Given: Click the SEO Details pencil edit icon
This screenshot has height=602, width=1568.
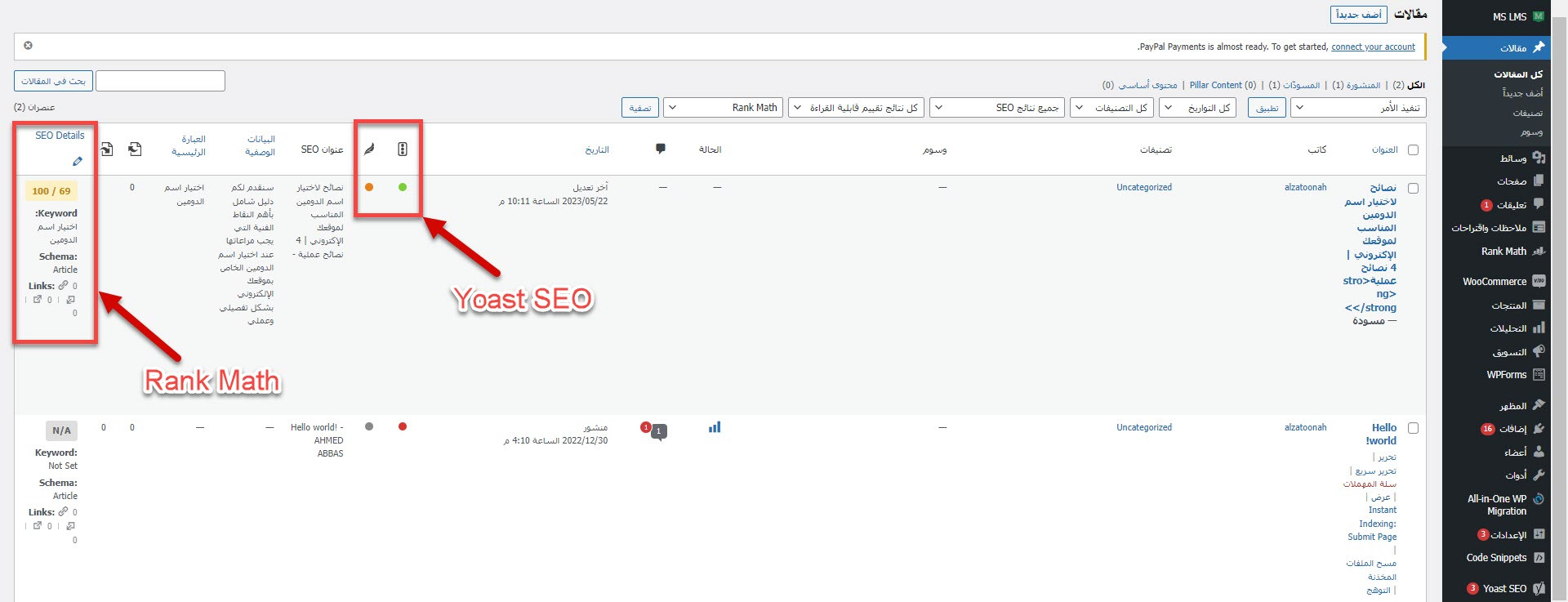Looking at the screenshot, I should (78, 162).
